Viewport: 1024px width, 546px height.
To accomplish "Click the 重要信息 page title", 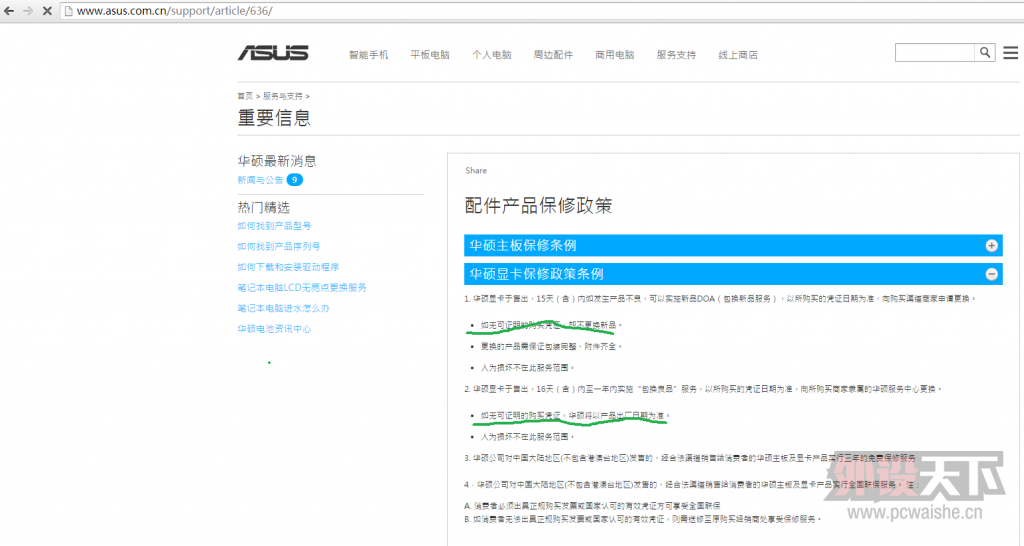I will point(274,118).
